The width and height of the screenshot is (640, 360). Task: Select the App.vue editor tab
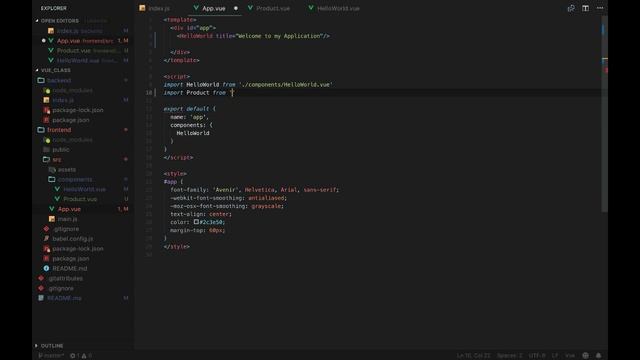click(x=213, y=8)
